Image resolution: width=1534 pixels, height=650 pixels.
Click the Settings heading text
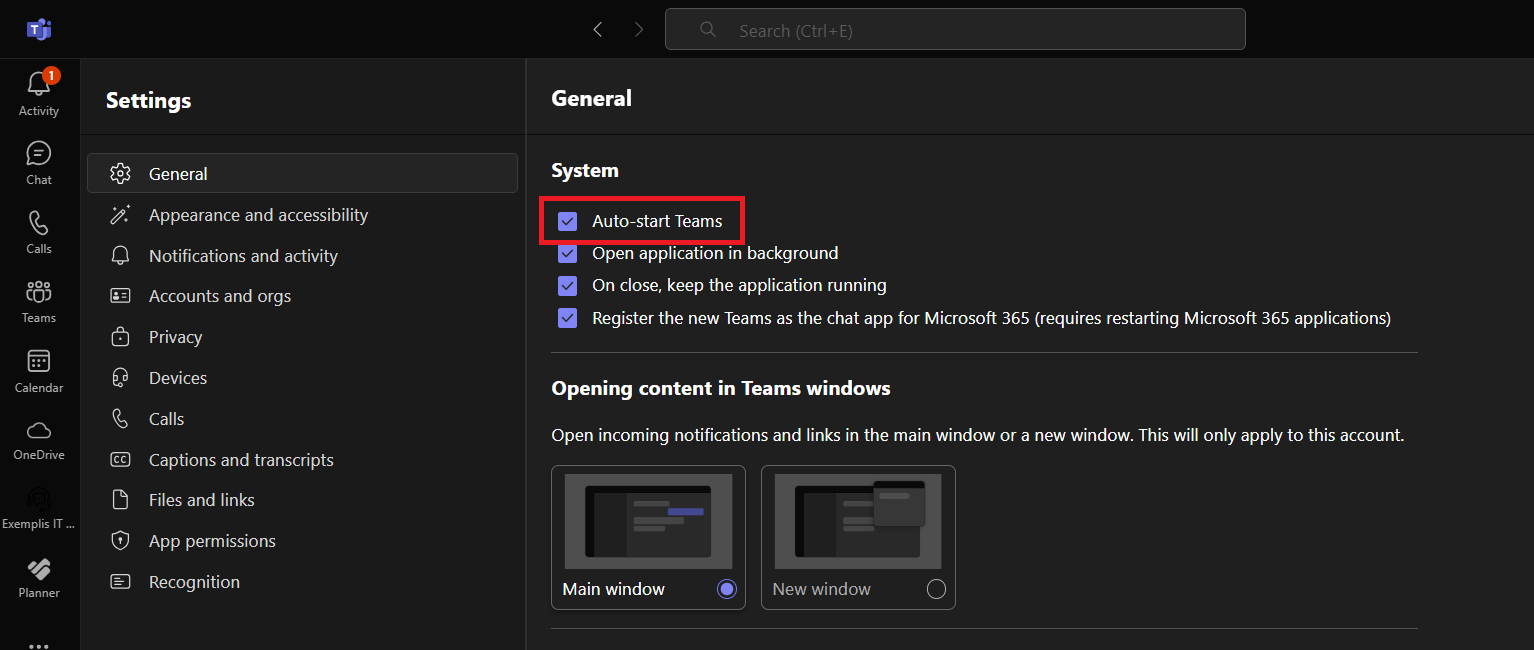coord(148,100)
